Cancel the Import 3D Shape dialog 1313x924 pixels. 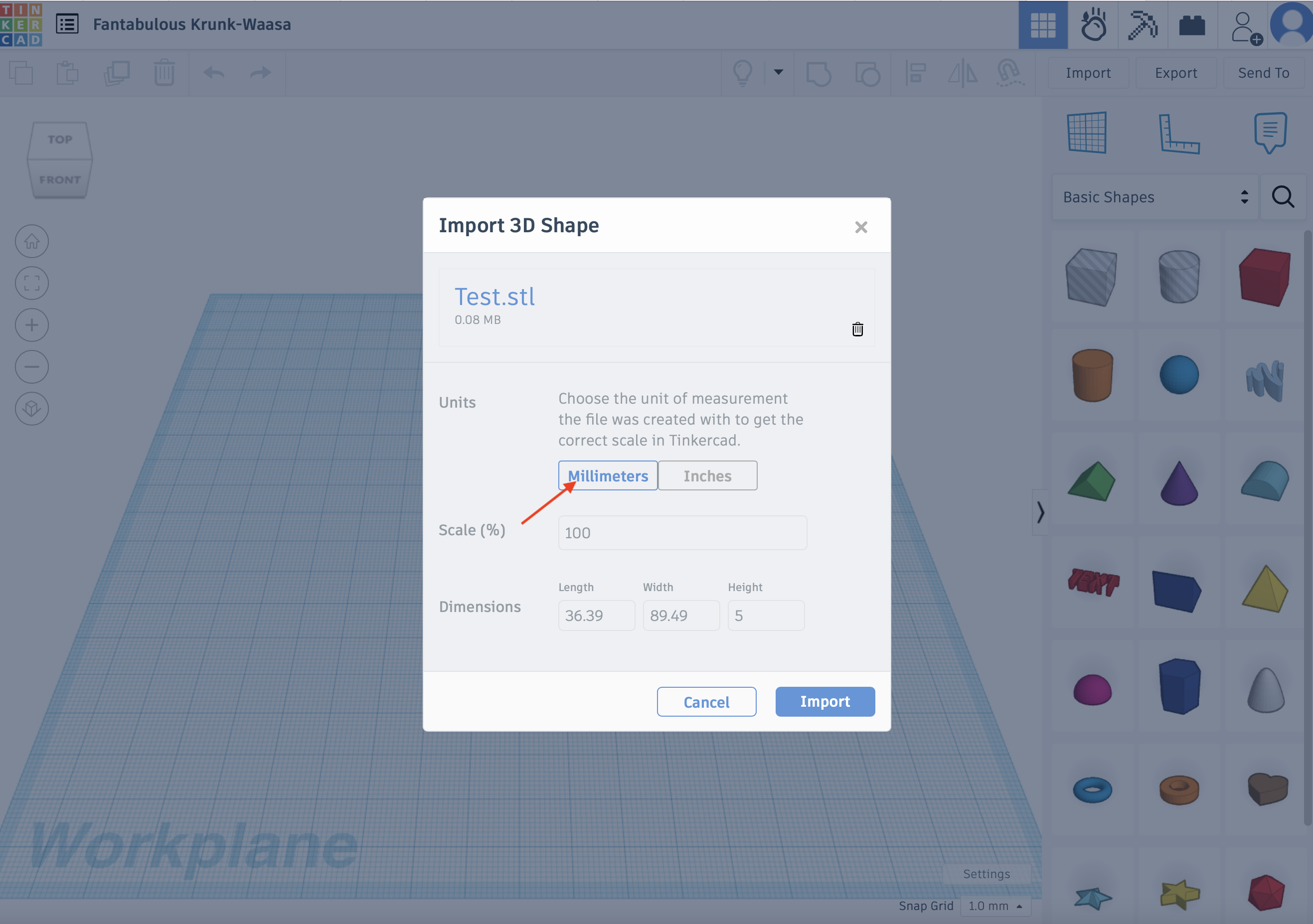706,702
